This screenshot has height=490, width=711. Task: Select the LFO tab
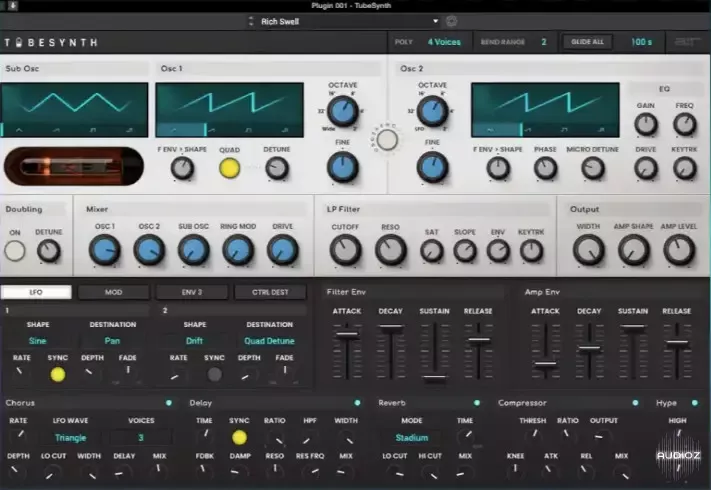(x=36, y=292)
